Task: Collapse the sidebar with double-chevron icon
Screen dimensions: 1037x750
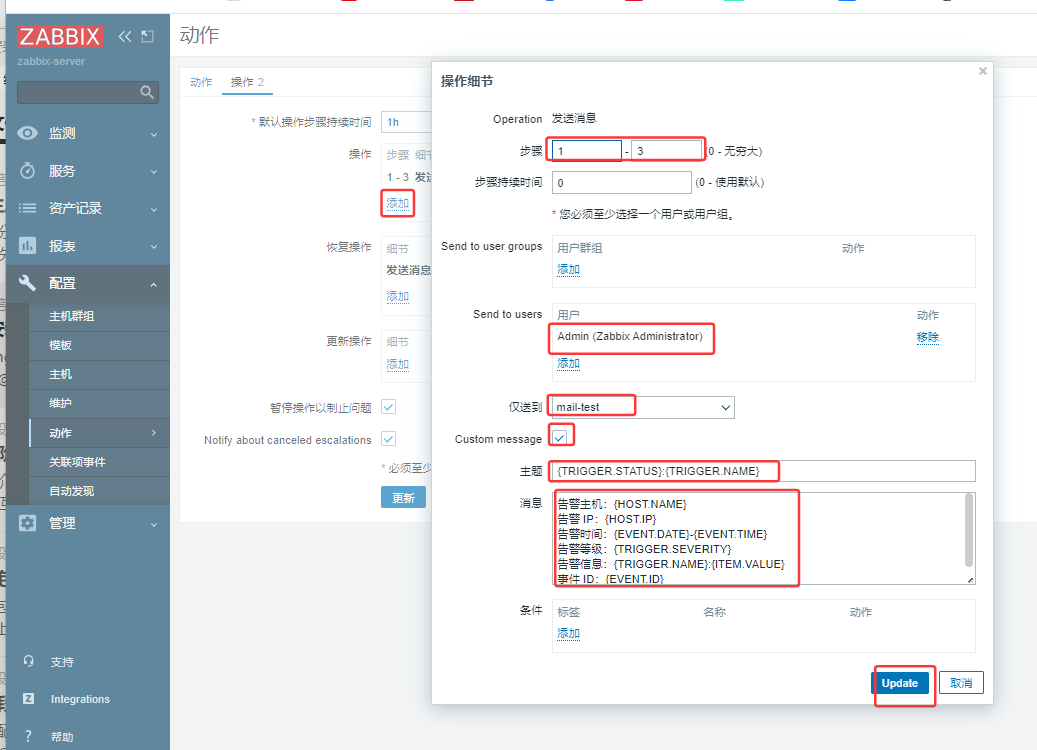Action: click(x=124, y=36)
